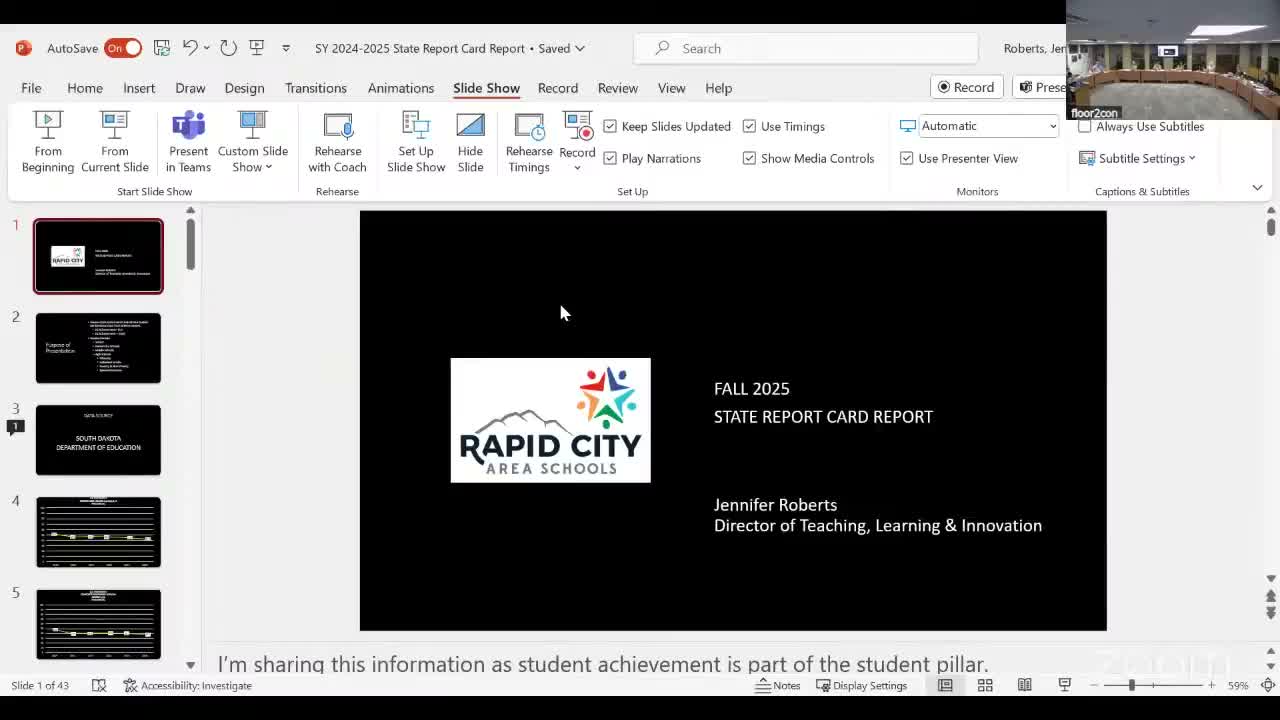This screenshot has width=1280, height=720.
Task: Switch to Slide Sorter view
Action: click(x=985, y=685)
